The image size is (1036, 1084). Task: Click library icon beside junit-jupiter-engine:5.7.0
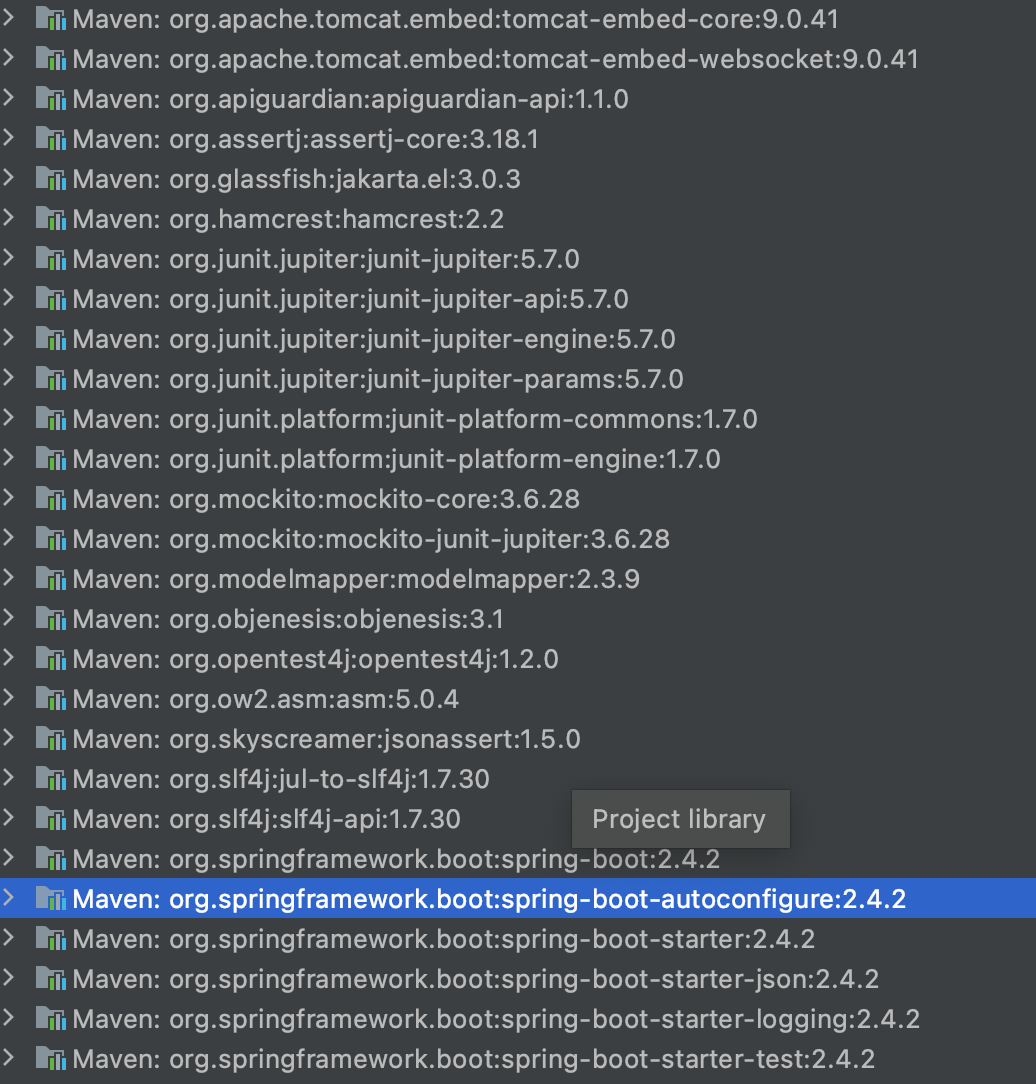point(50,339)
